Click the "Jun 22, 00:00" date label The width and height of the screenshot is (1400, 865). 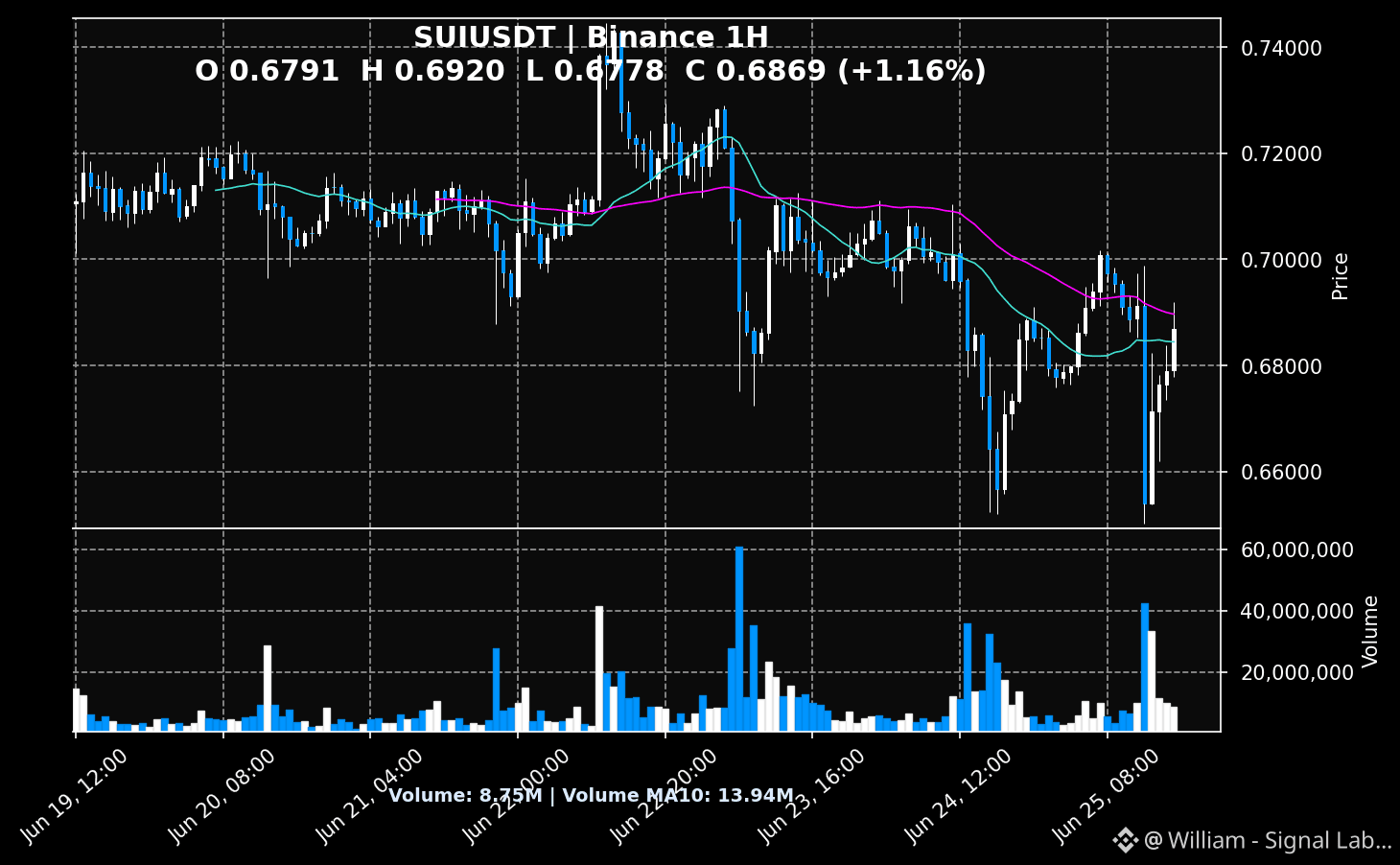[516, 797]
